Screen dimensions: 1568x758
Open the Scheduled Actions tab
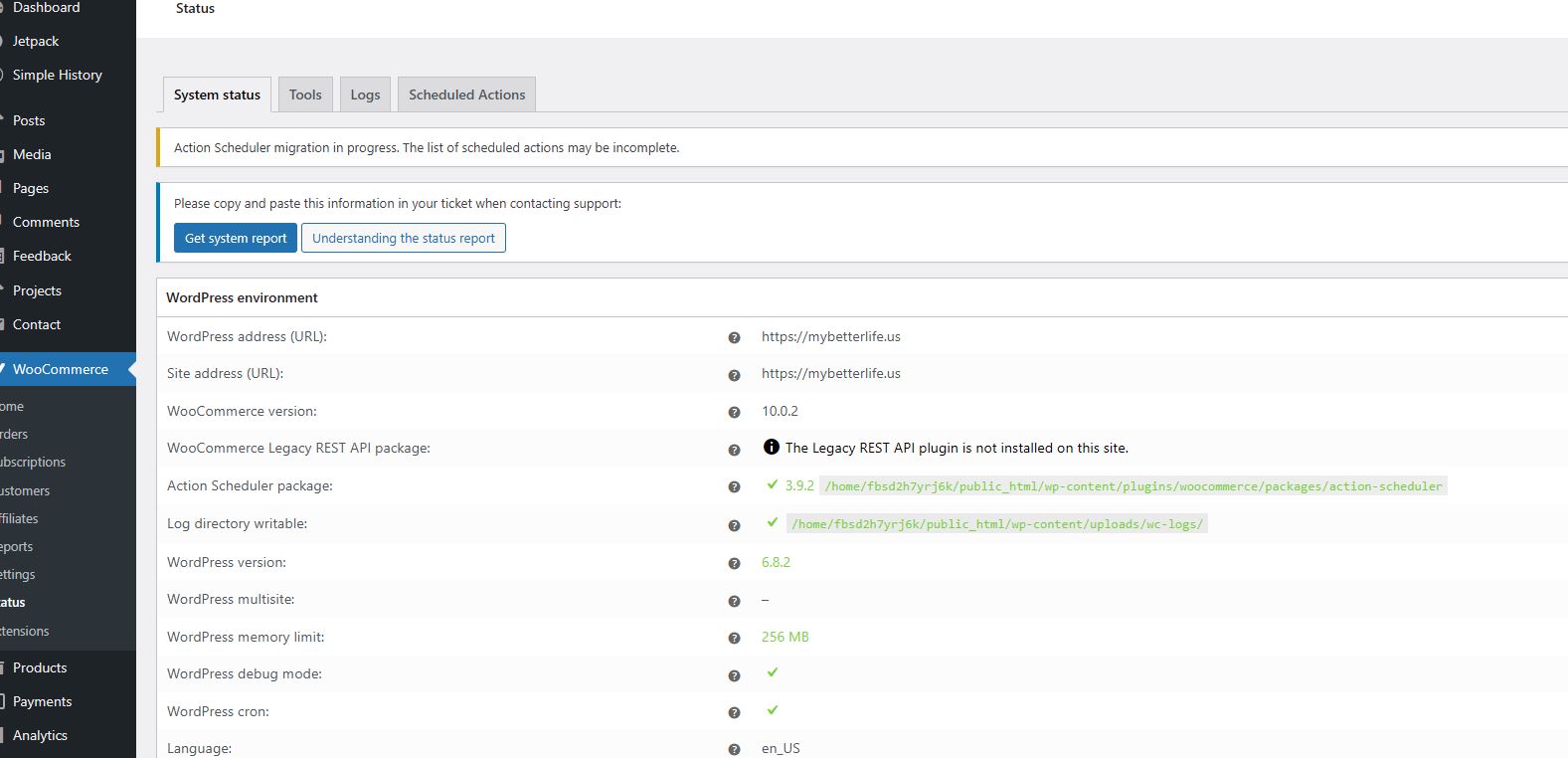[466, 95]
